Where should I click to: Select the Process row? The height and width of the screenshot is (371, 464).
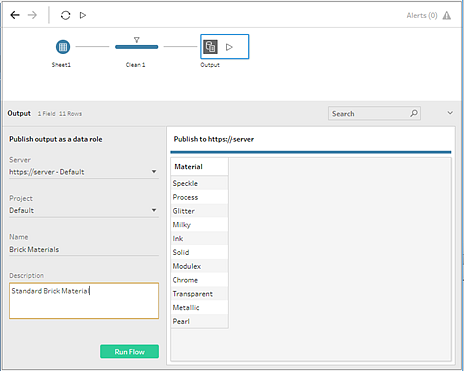point(199,197)
